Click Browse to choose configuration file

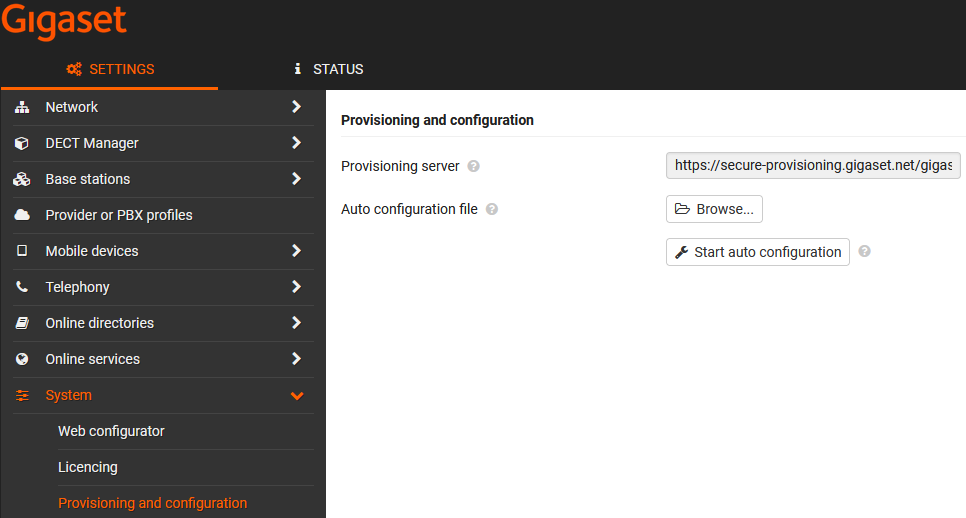point(714,209)
